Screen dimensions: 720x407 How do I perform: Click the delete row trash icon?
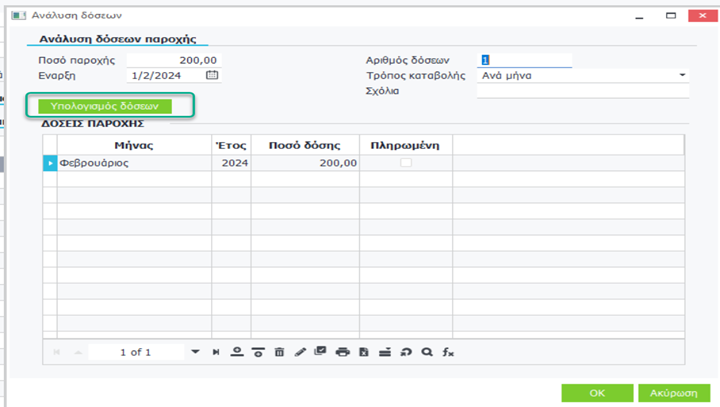(279, 352)
